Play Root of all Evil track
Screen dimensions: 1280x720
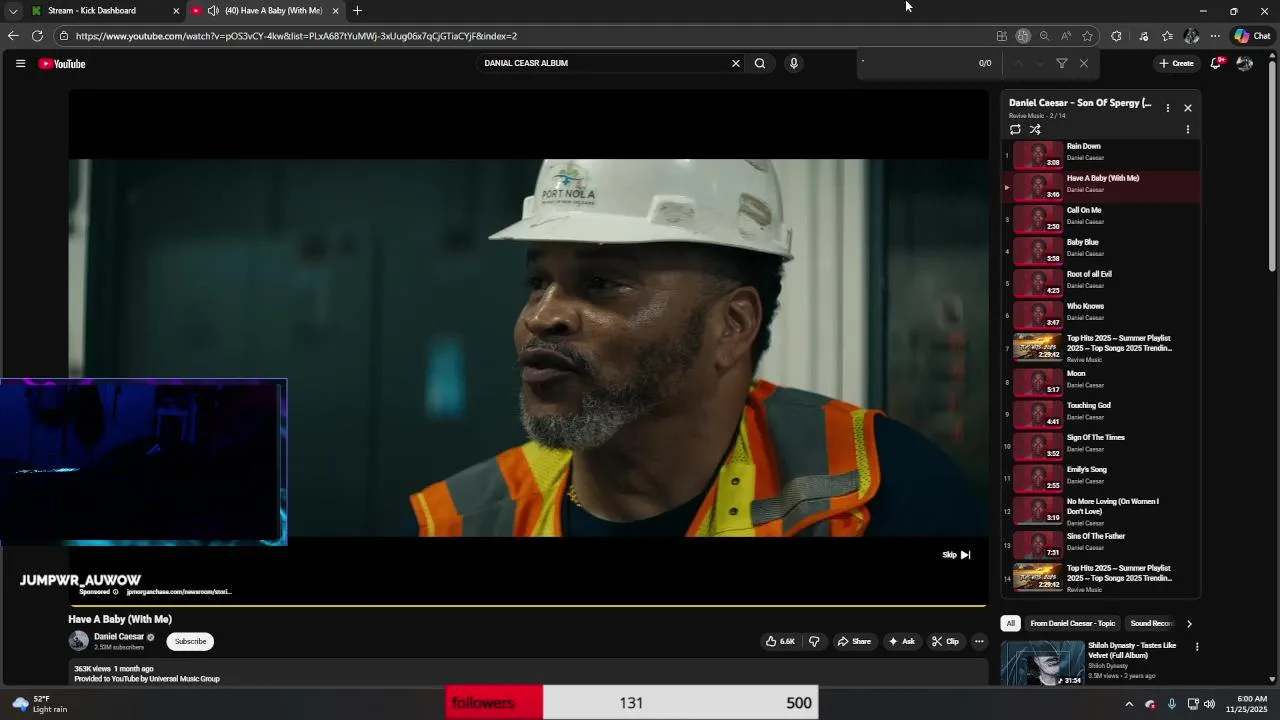tap(1101, 283)
